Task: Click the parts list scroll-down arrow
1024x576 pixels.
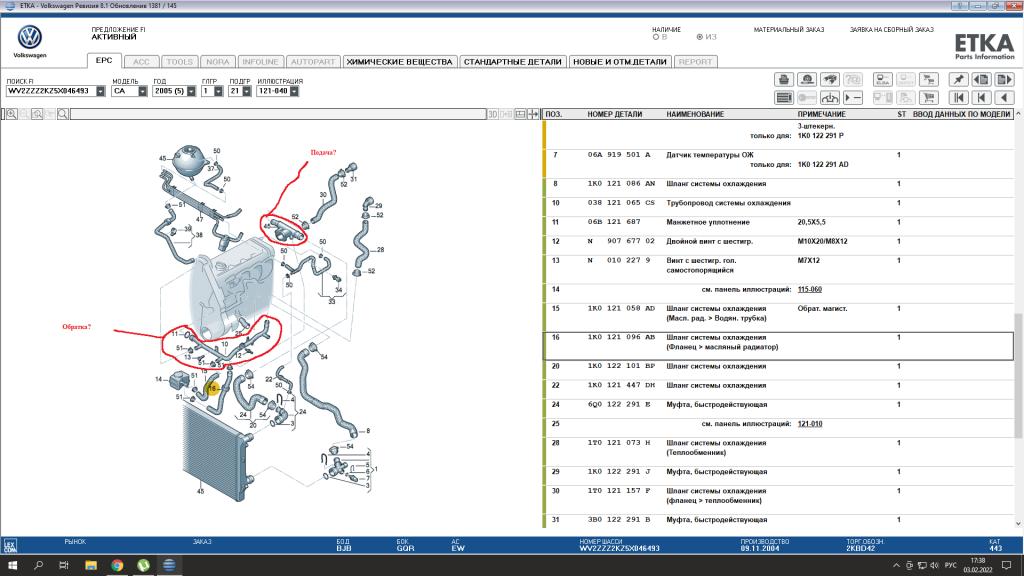Action: (1018, 523)
